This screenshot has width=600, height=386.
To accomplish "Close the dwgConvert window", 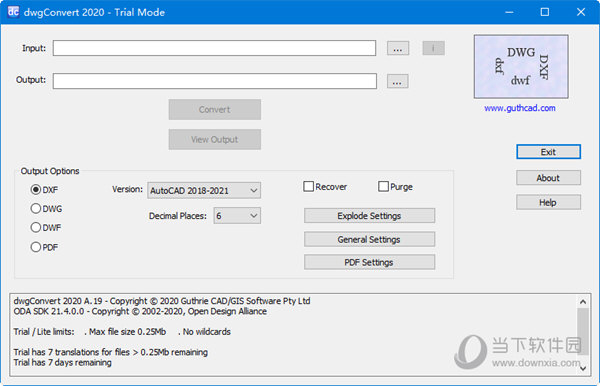I will tap(581, 12).
